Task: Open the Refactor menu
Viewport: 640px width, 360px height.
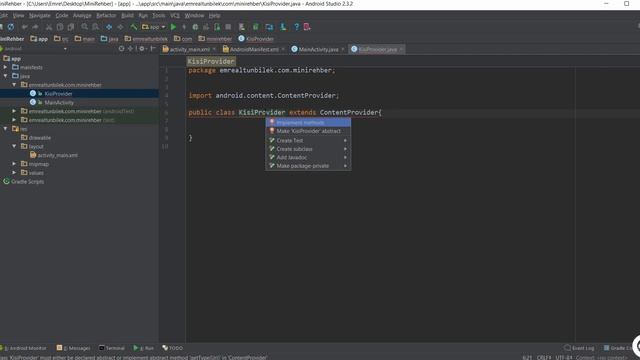Action: click(x=106, y=16)
